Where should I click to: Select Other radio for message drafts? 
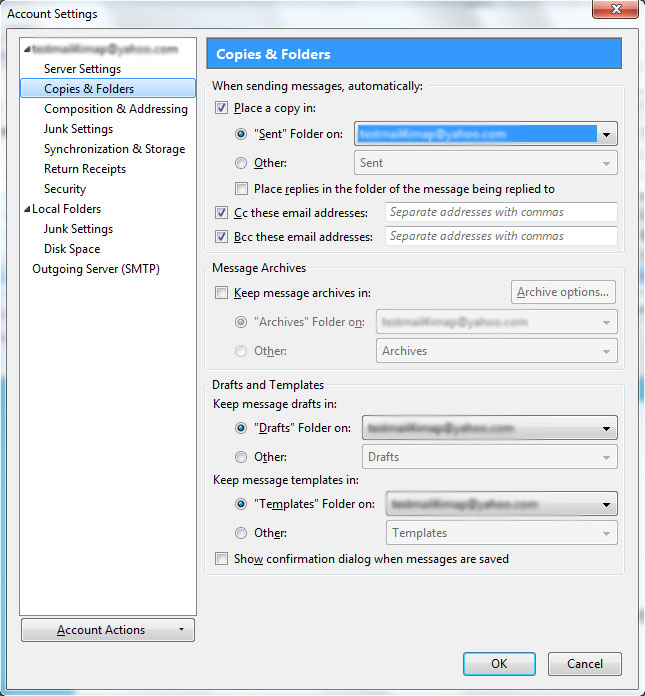(241, 457)
